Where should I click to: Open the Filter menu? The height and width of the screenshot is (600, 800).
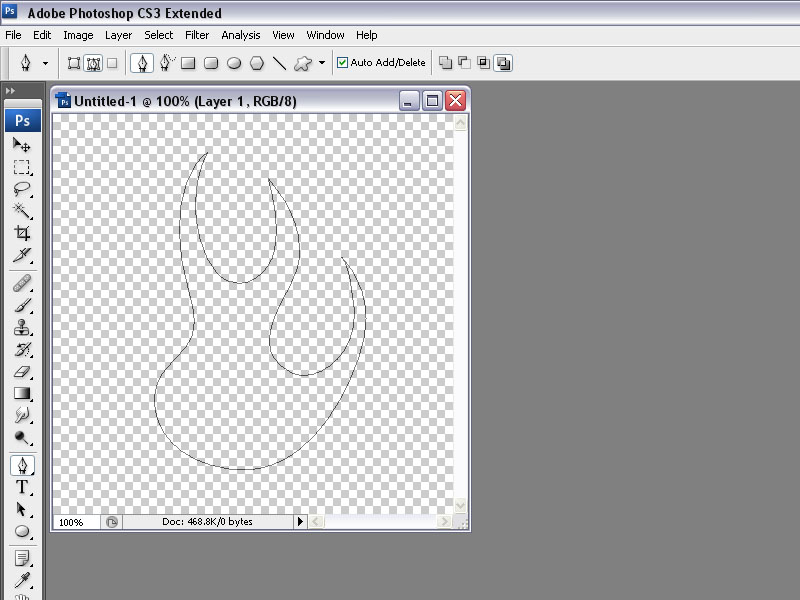tap(197, 35)
